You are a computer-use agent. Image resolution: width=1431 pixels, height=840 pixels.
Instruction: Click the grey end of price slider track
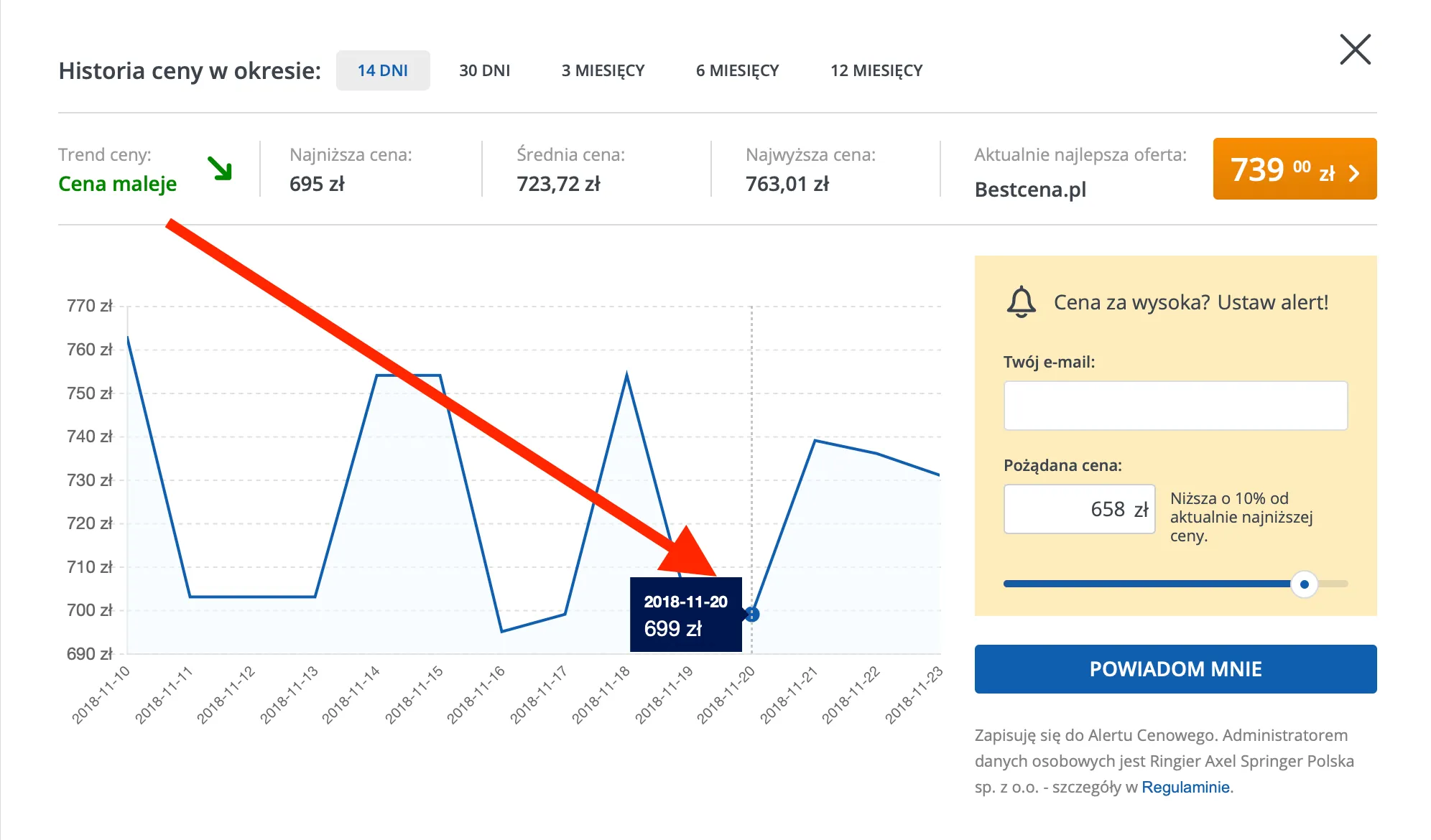(x=1333, y=584)
